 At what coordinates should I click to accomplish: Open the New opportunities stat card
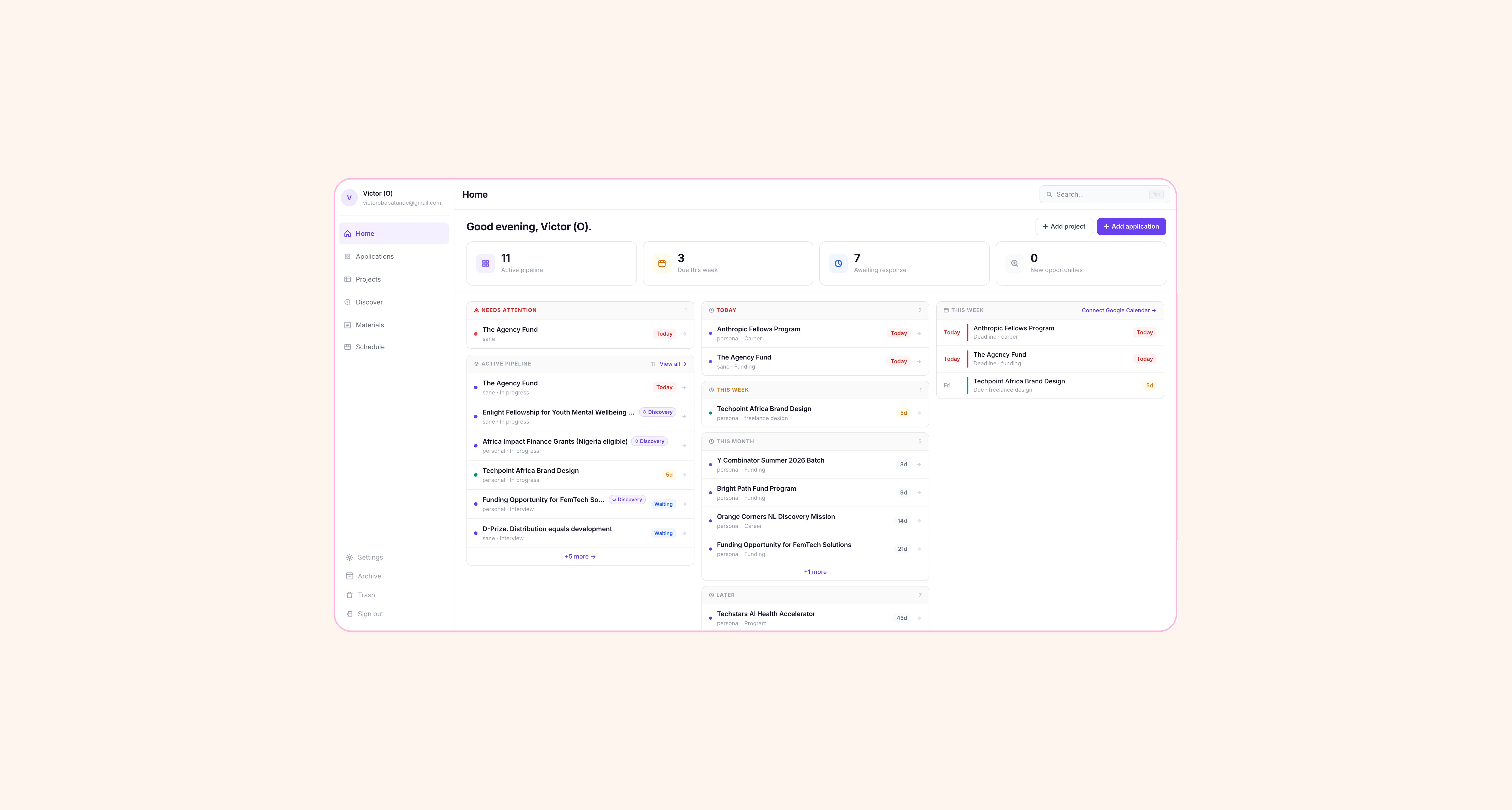(x=1081, y=263)
